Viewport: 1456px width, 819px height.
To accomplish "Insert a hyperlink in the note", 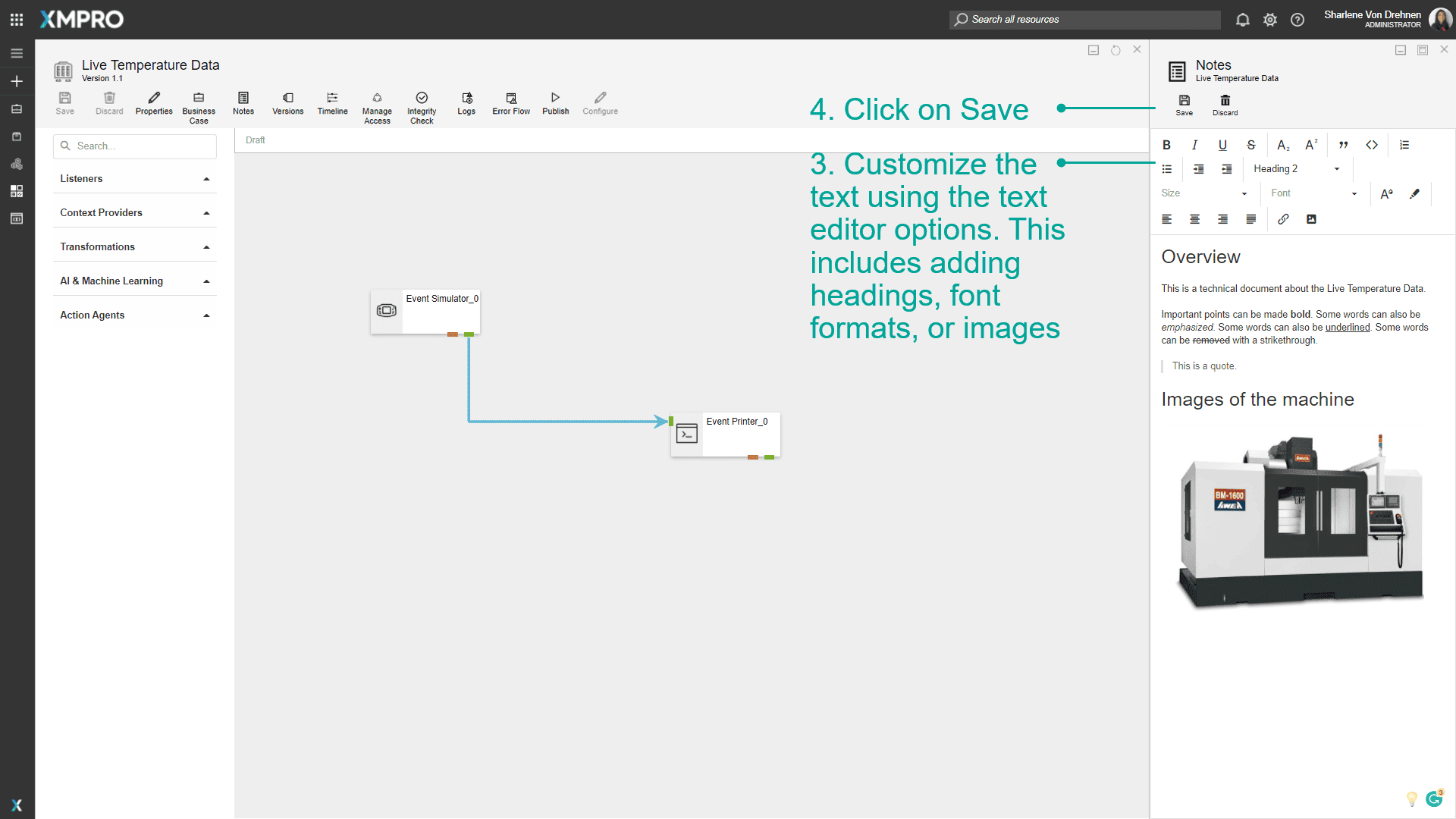I will pyautogui.click(x=1283, y=219).
